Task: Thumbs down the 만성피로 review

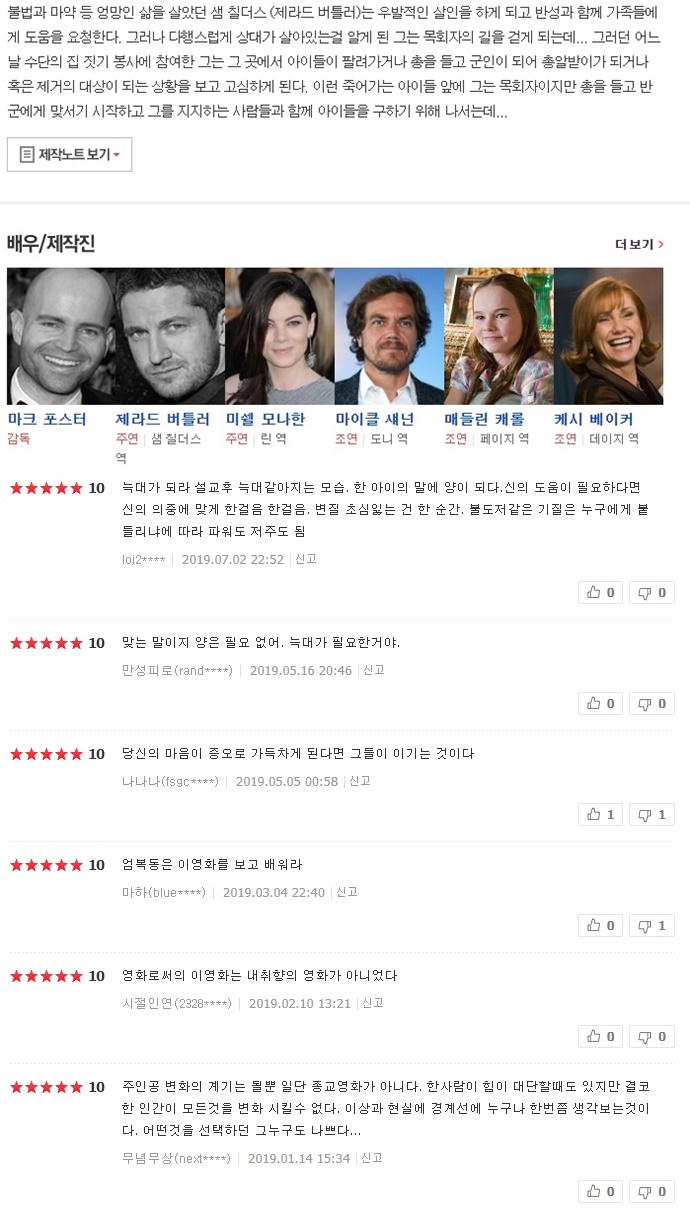Action: [x=650, y=704]
